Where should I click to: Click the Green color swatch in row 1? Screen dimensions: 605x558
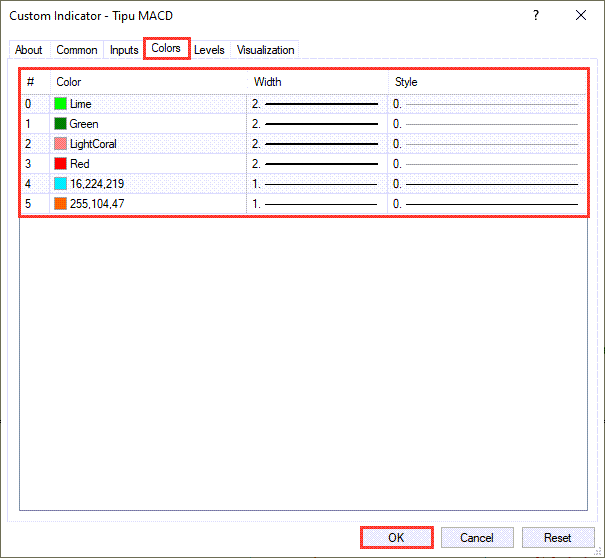pos(61,124)
